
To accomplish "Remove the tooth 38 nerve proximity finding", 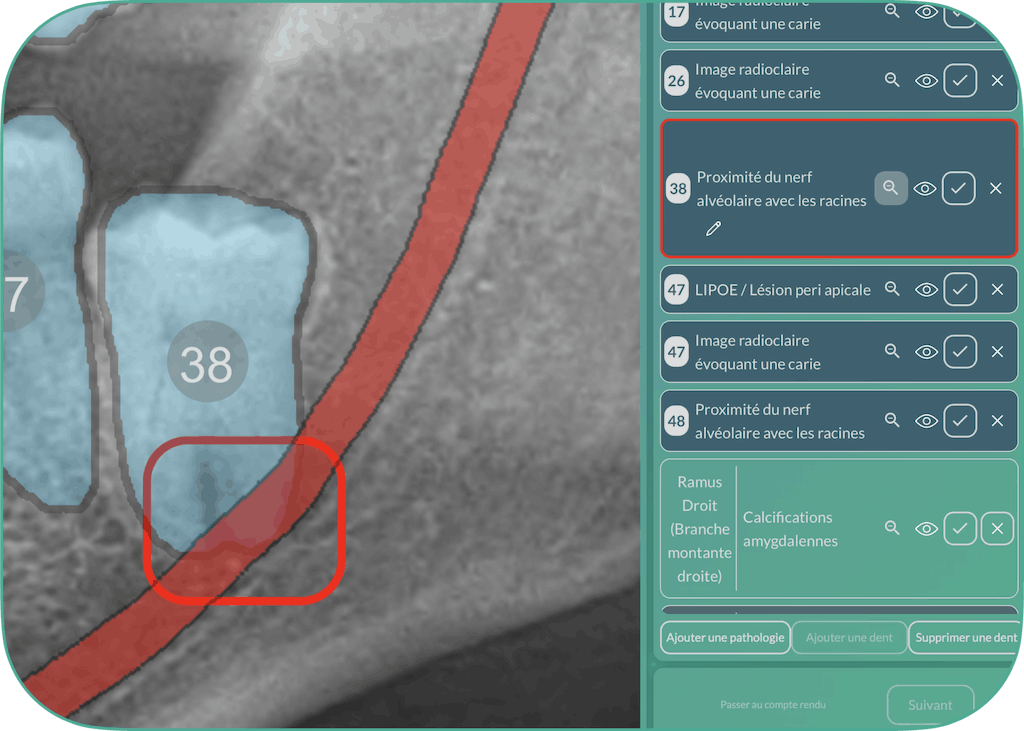I will point(995,188).
